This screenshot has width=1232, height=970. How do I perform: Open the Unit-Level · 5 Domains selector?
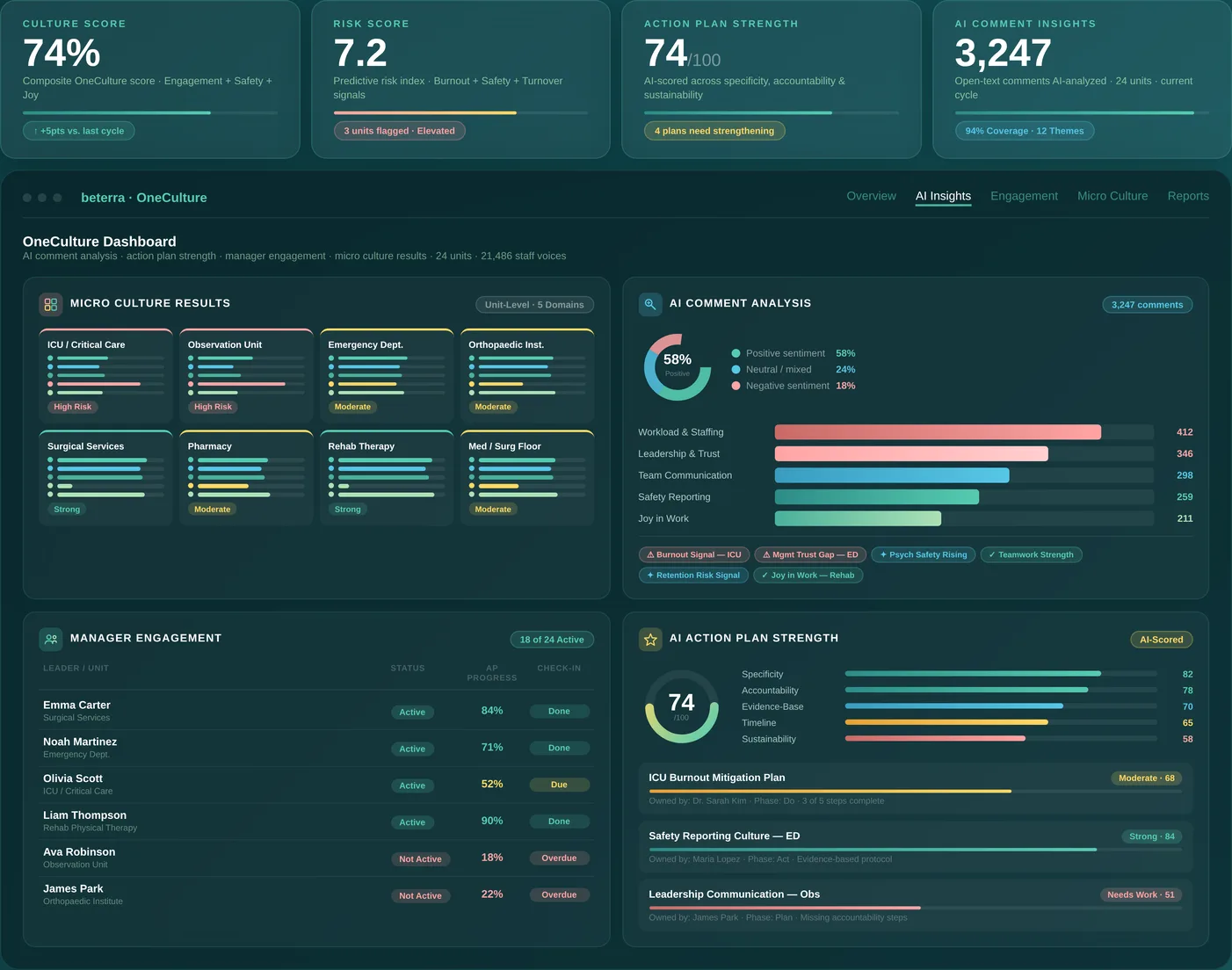(x=534, y=304)
